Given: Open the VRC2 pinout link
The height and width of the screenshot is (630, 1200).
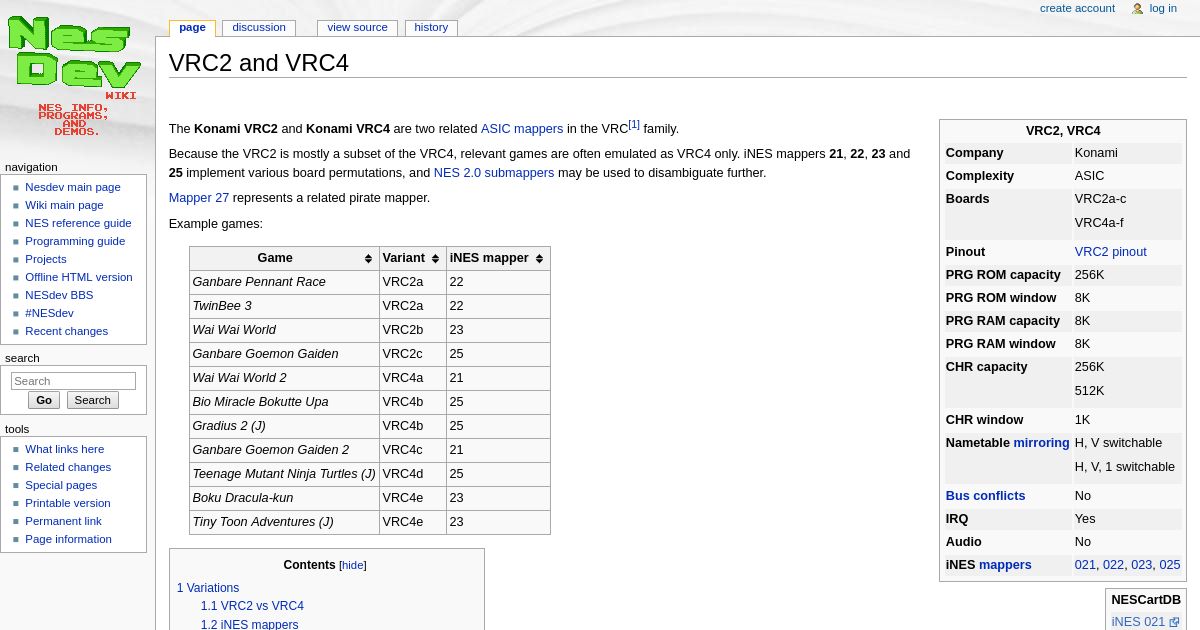Looking at the screenshot, I should coord(1111,252).
